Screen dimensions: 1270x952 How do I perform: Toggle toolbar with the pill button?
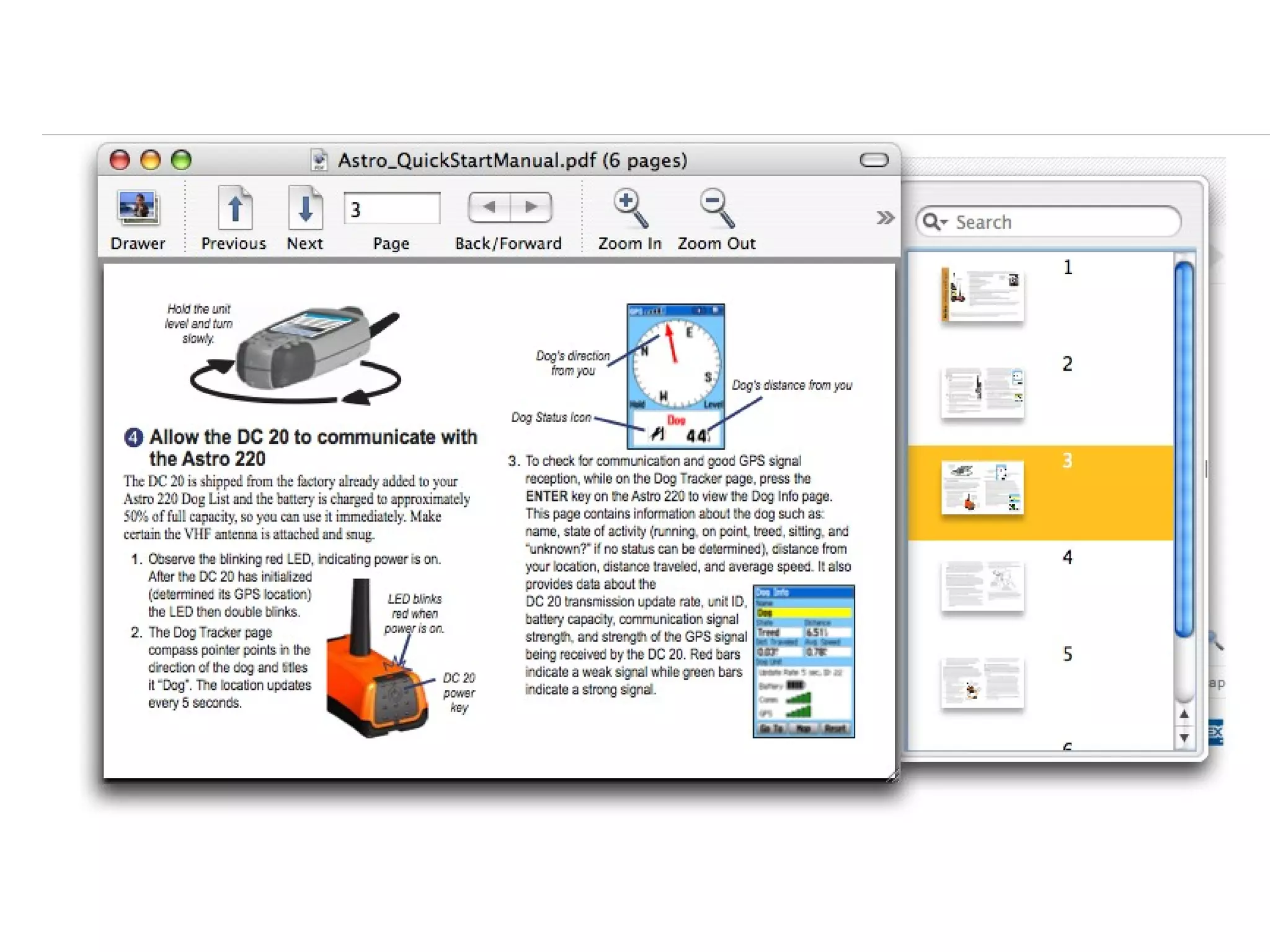coord(874,161)
